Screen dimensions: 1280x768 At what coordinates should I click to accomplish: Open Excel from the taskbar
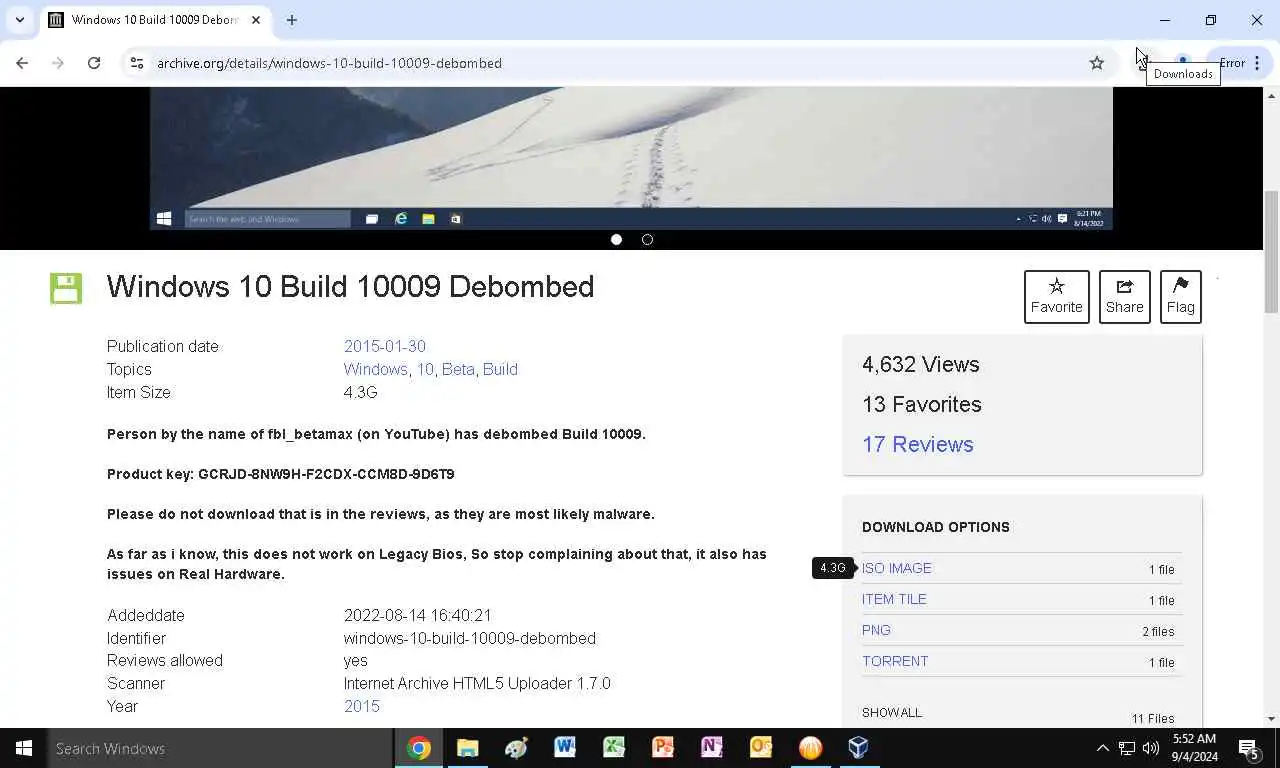pyautogui.click(x=614, y=748)
